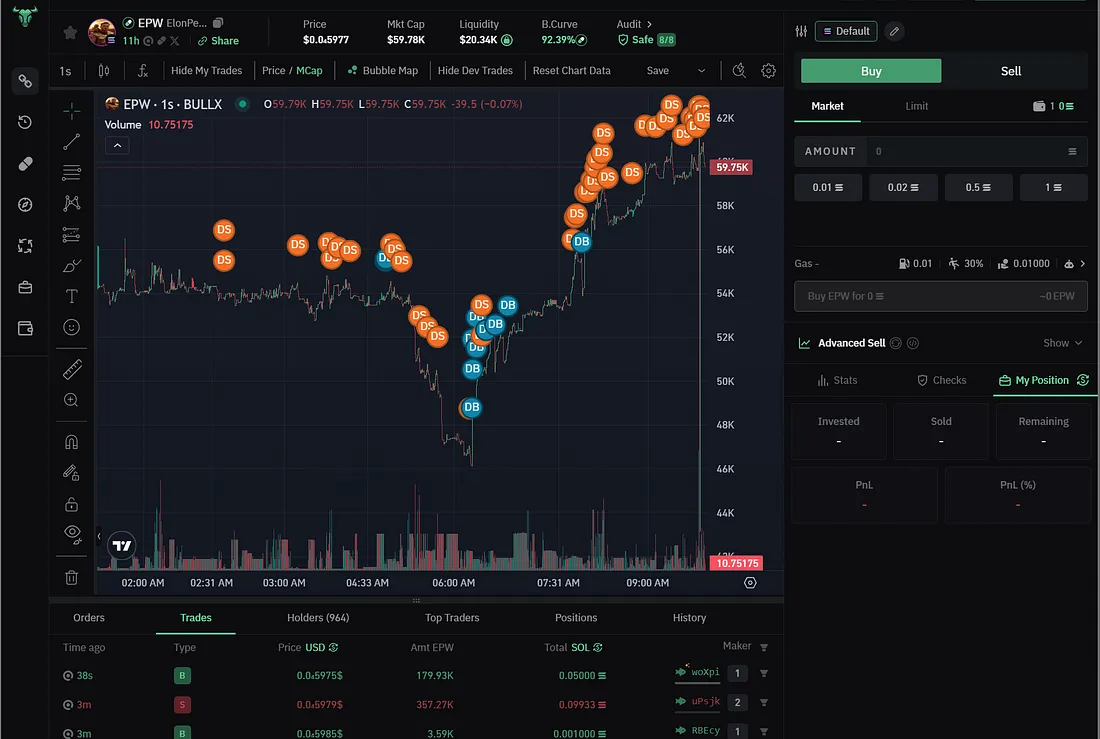Toggle lock all drawings
1100x739 pixels.
coord(72,504)
